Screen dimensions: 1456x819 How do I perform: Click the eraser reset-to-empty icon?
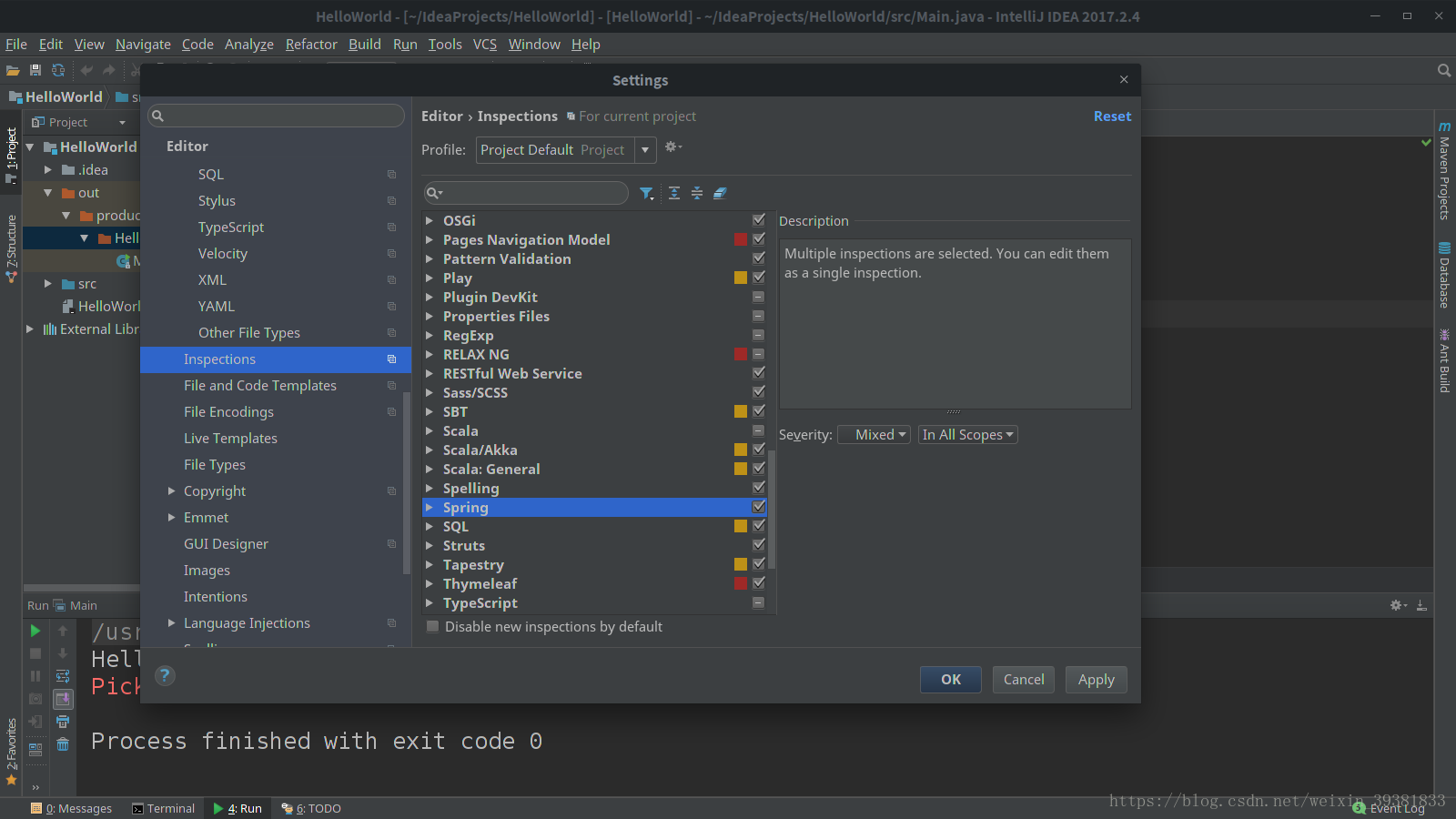(720, 193)
